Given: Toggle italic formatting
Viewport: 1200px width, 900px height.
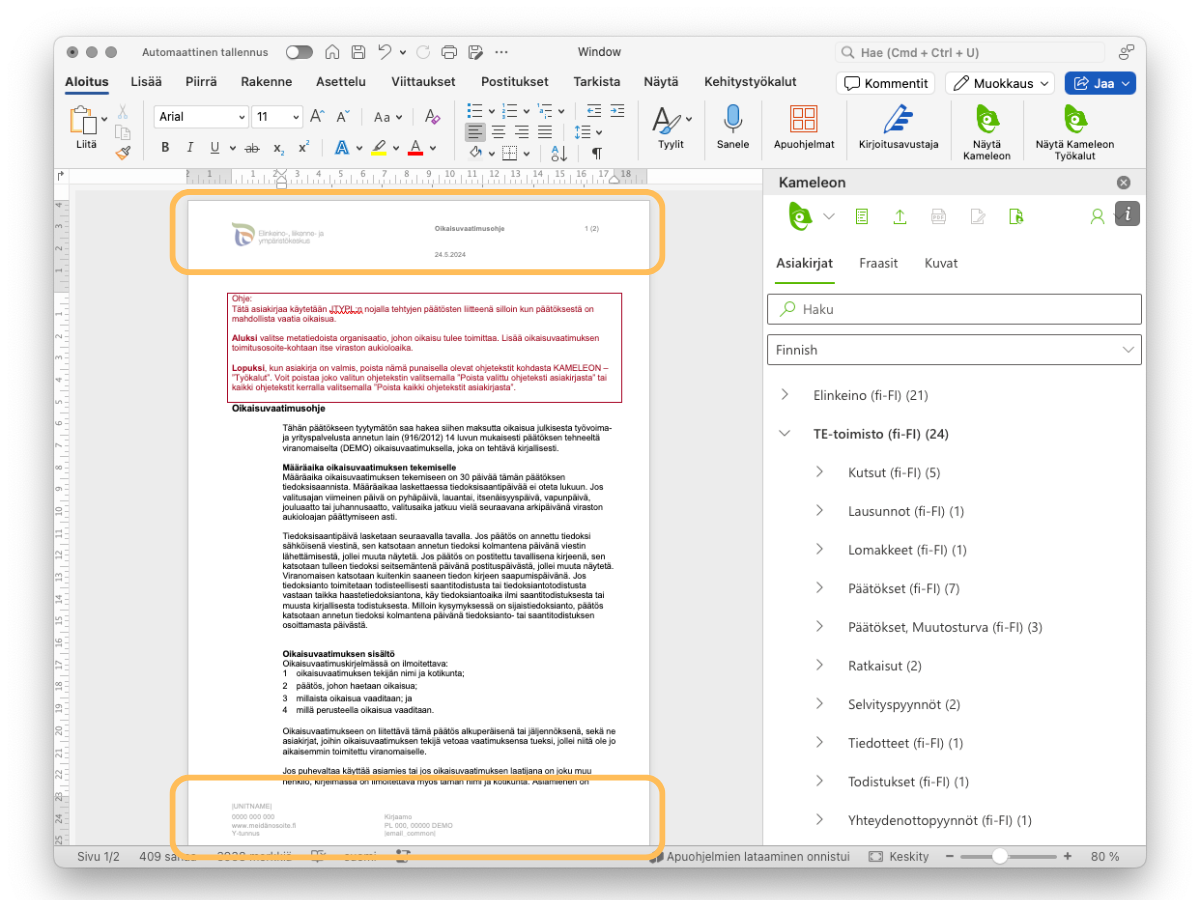Looking at the screenshot, I should point(190,148).
